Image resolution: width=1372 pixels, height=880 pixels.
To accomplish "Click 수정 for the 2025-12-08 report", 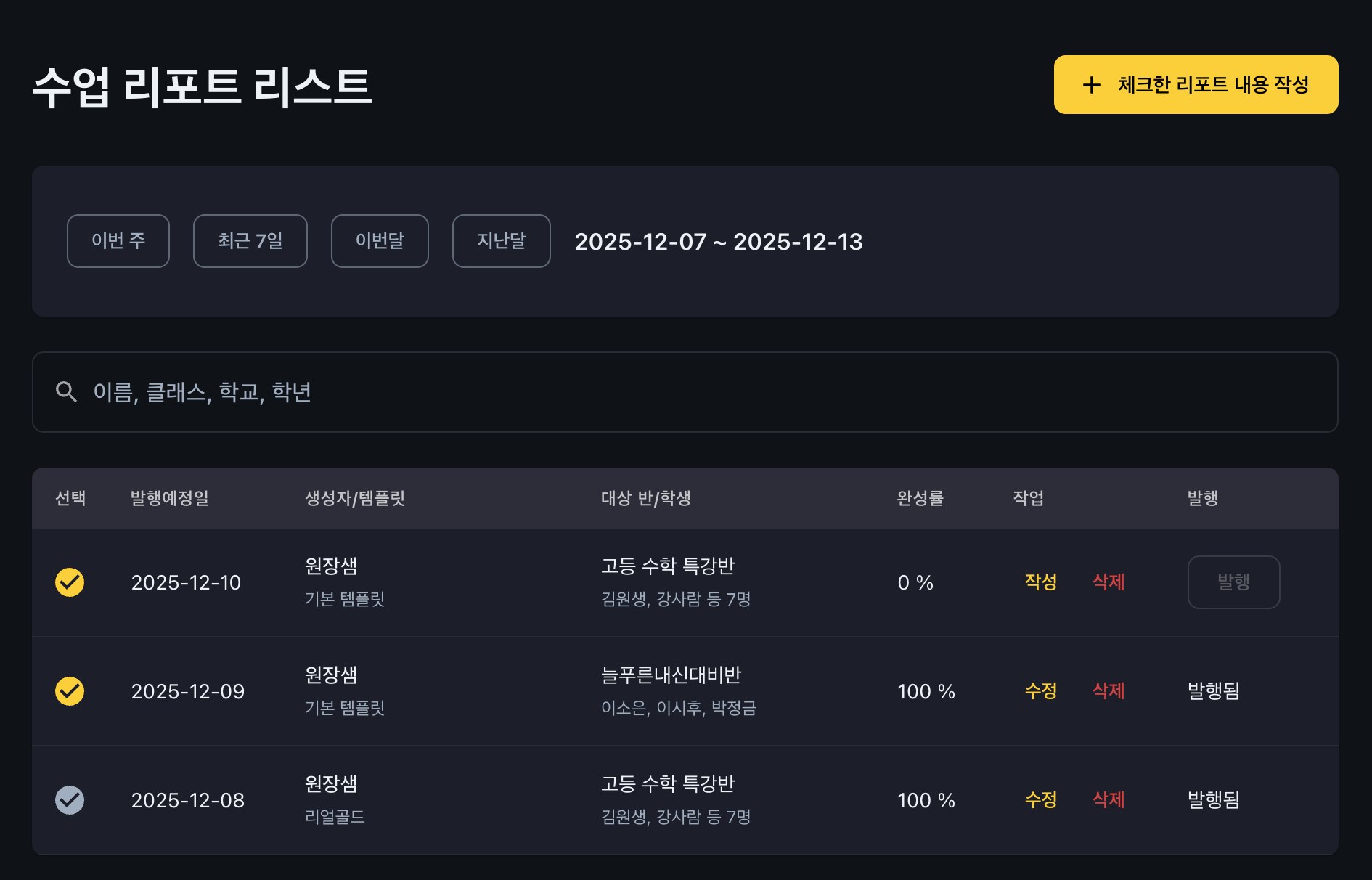I will 1040,799.
